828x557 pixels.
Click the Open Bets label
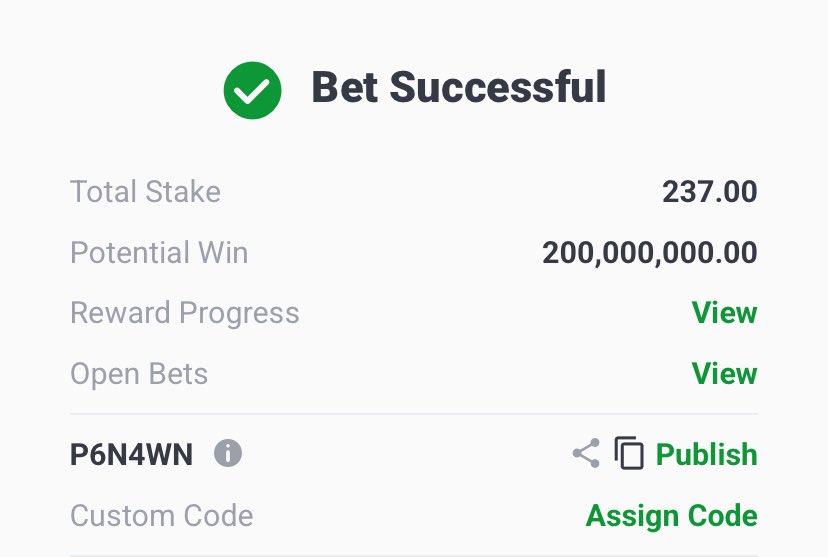[x=139, y=374]
